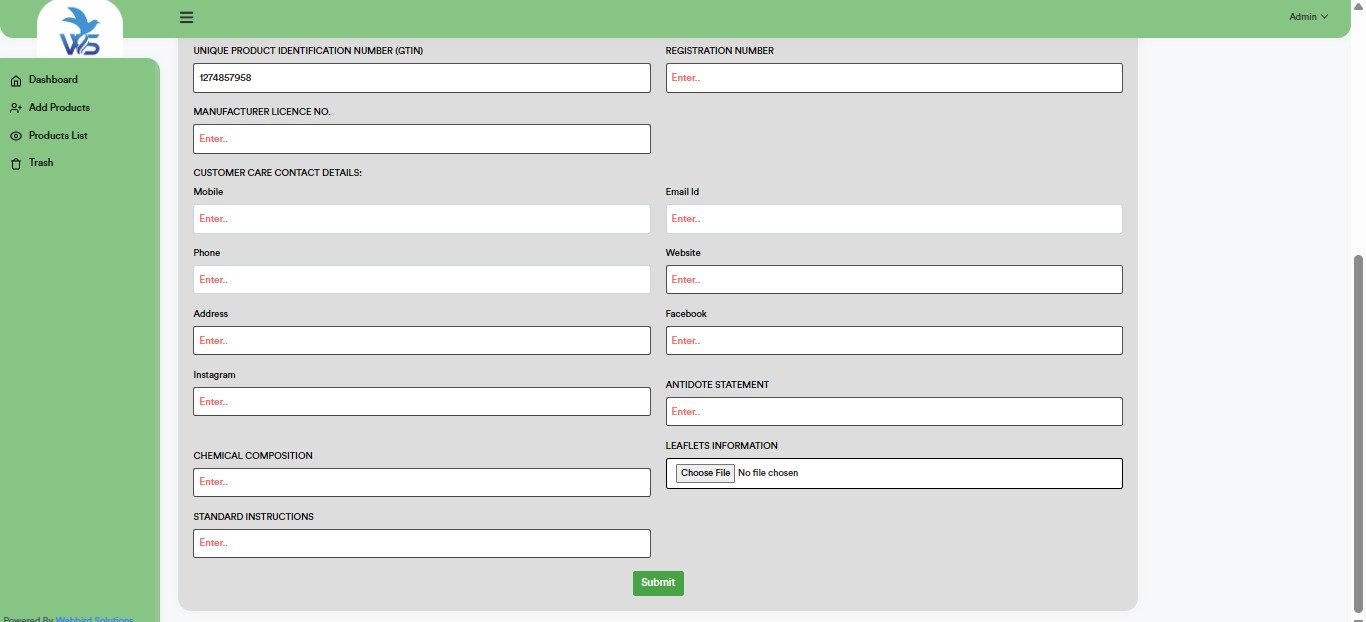Screen dimensions: 1366x622
Task: Expand the Admin chevron at top right
Action: click(1326, 16)
